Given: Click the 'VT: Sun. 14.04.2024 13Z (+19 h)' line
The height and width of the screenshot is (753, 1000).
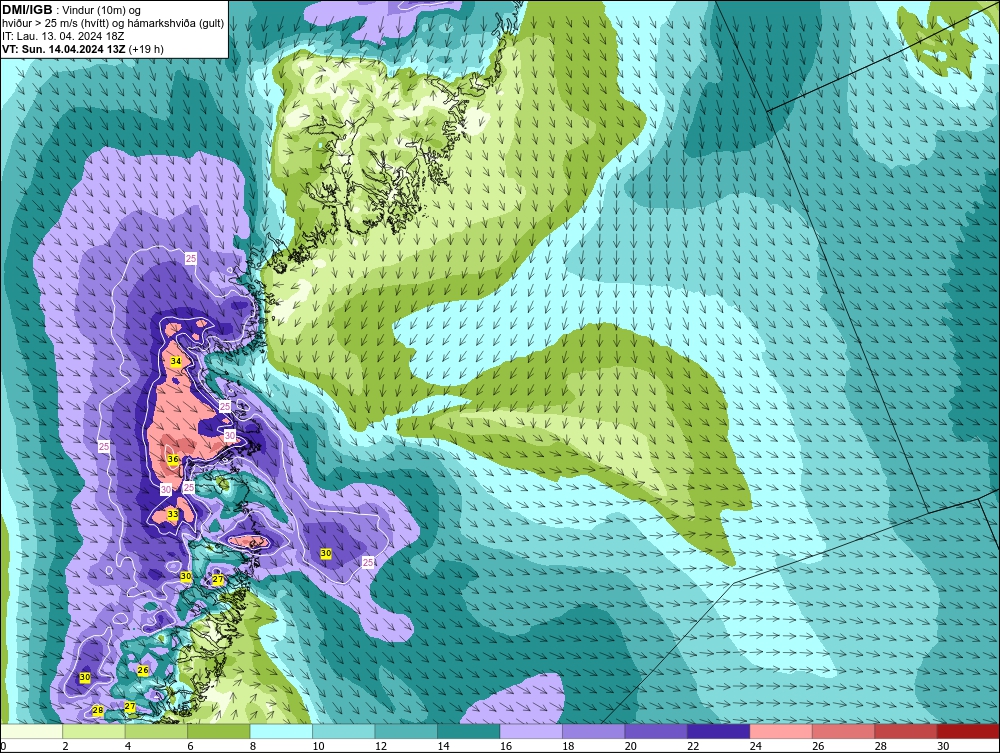Looking at the screenshot, I should tap(83, 49).
